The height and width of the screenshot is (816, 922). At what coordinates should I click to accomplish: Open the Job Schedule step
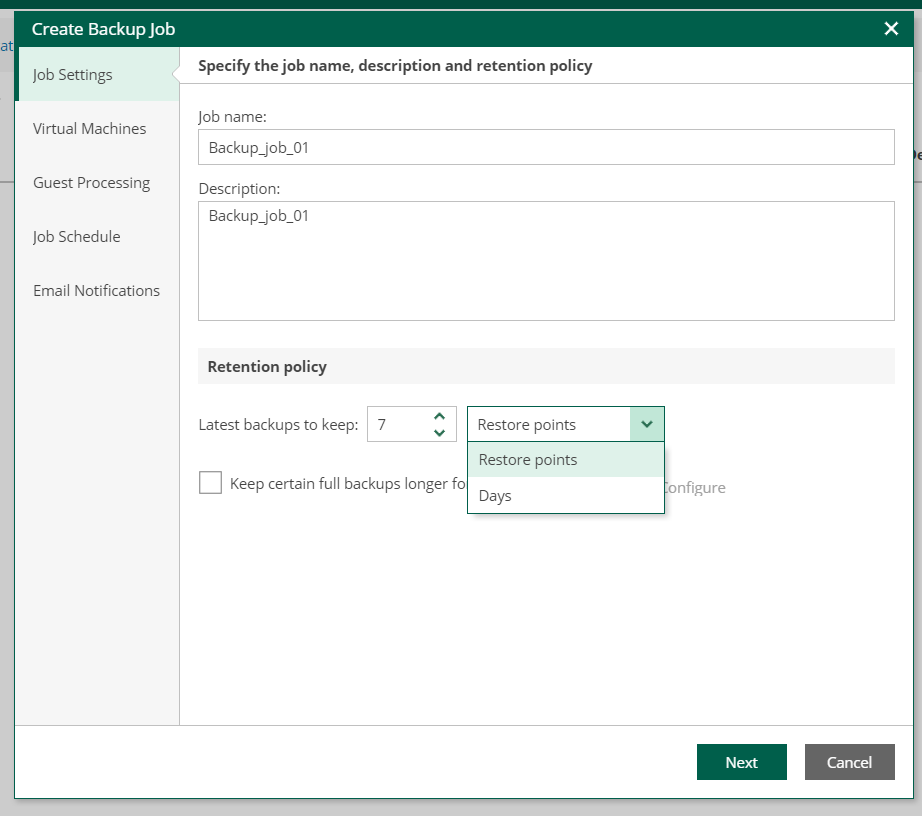tap(76, 237)
